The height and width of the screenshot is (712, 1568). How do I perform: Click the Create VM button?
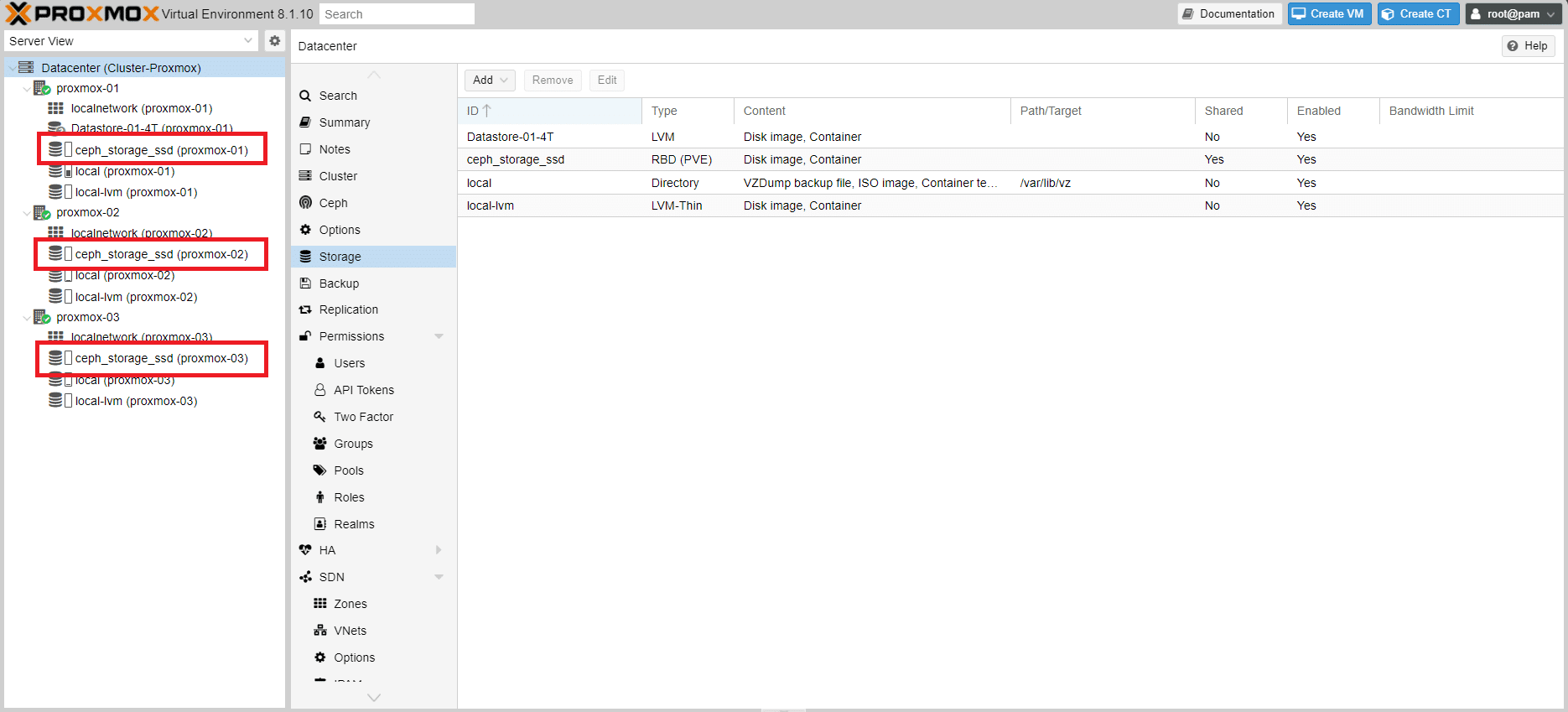[x=1329, y=13]
